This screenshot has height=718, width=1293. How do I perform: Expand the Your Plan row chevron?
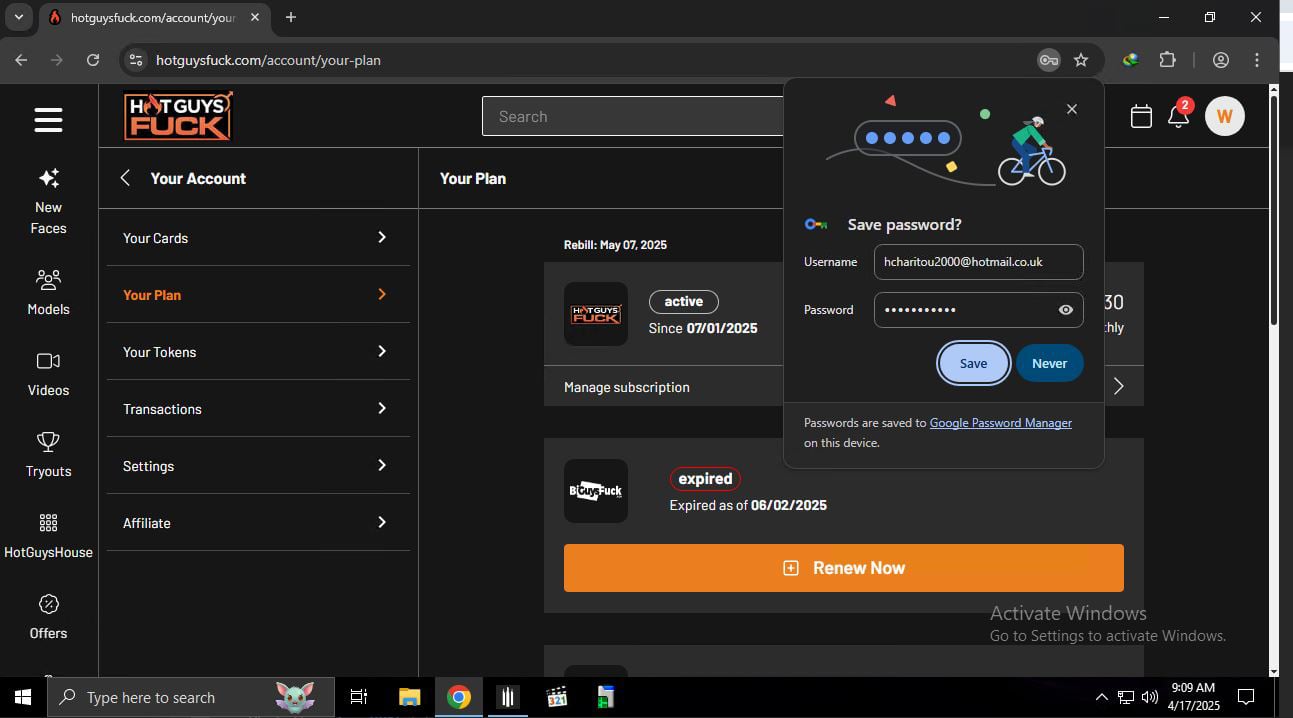coord(382,294)
